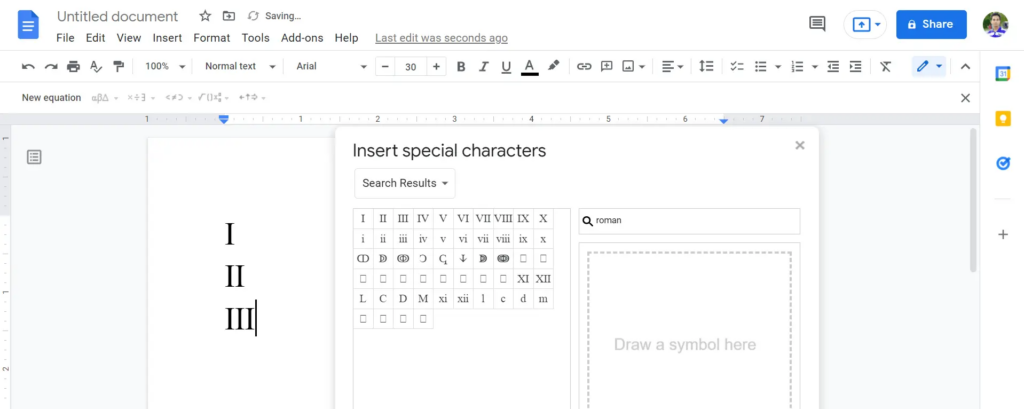Click the New equation button
Viewport: 1024px width, 409px height.
[52, 98]
